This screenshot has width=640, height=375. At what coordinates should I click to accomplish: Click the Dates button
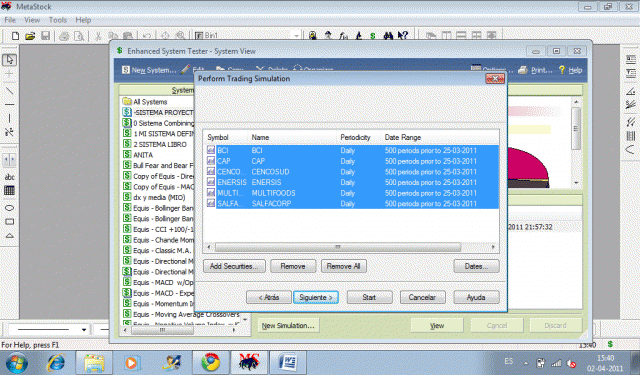[476, 266]
